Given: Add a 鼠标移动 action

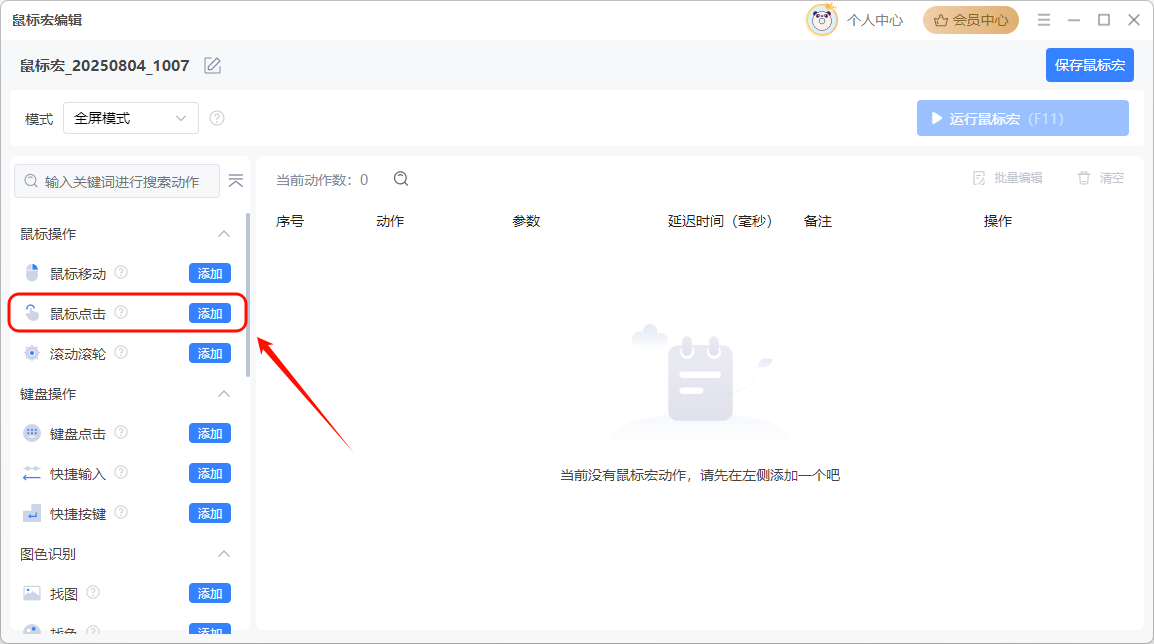Looking at the screenshot, I should pos(210,273).
